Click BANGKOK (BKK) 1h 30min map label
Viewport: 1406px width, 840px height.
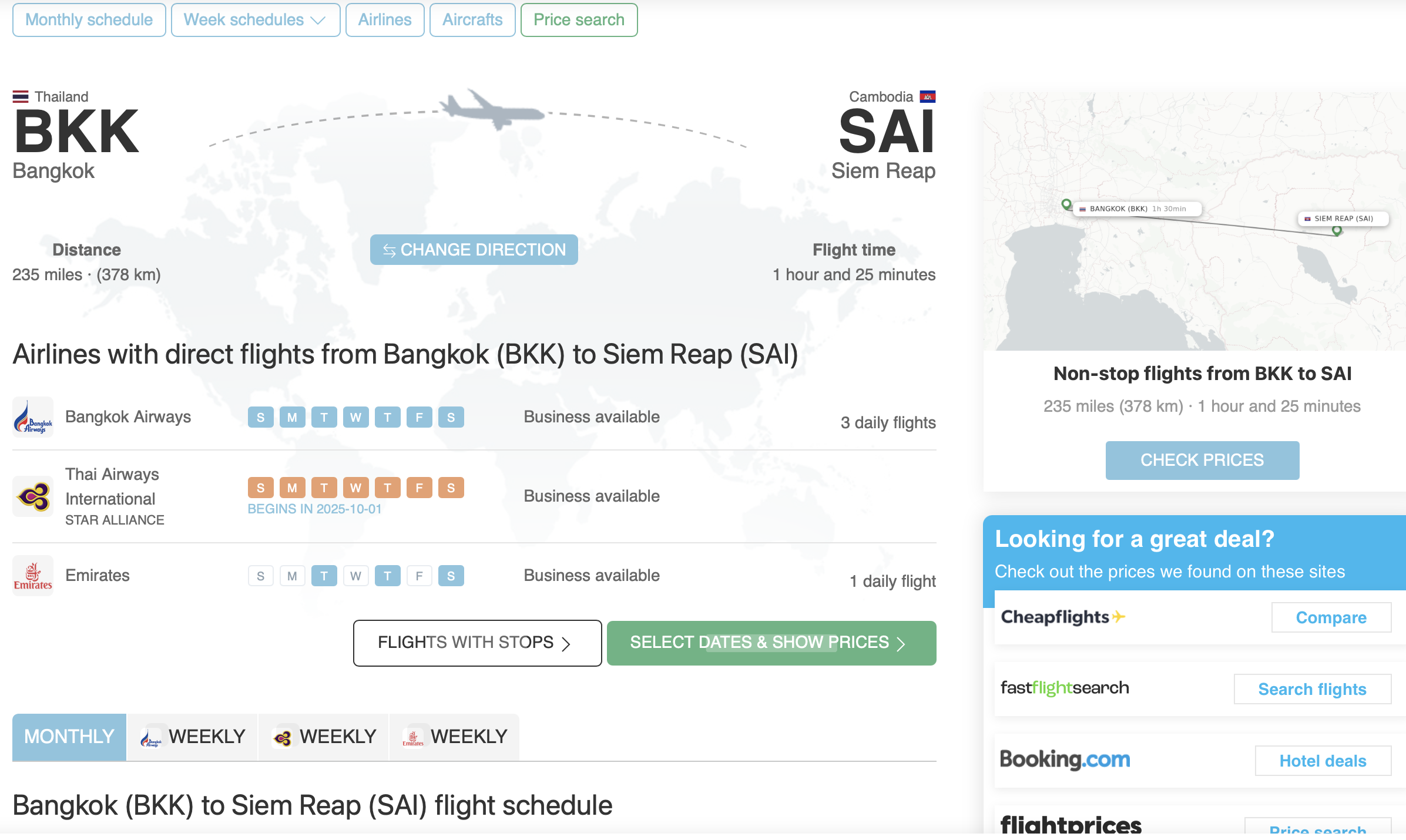[1137, 209]
